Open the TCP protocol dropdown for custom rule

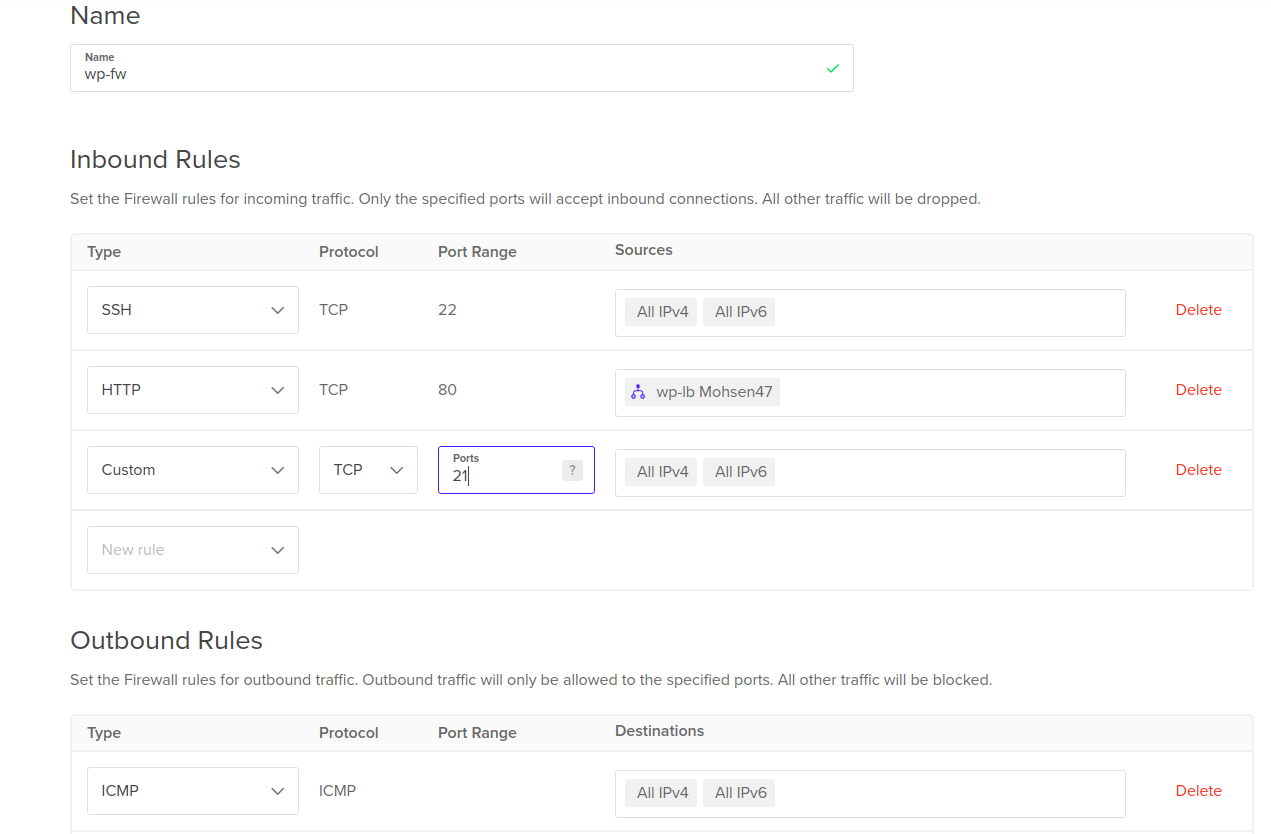pyautogui.click(x=368, y=470)
